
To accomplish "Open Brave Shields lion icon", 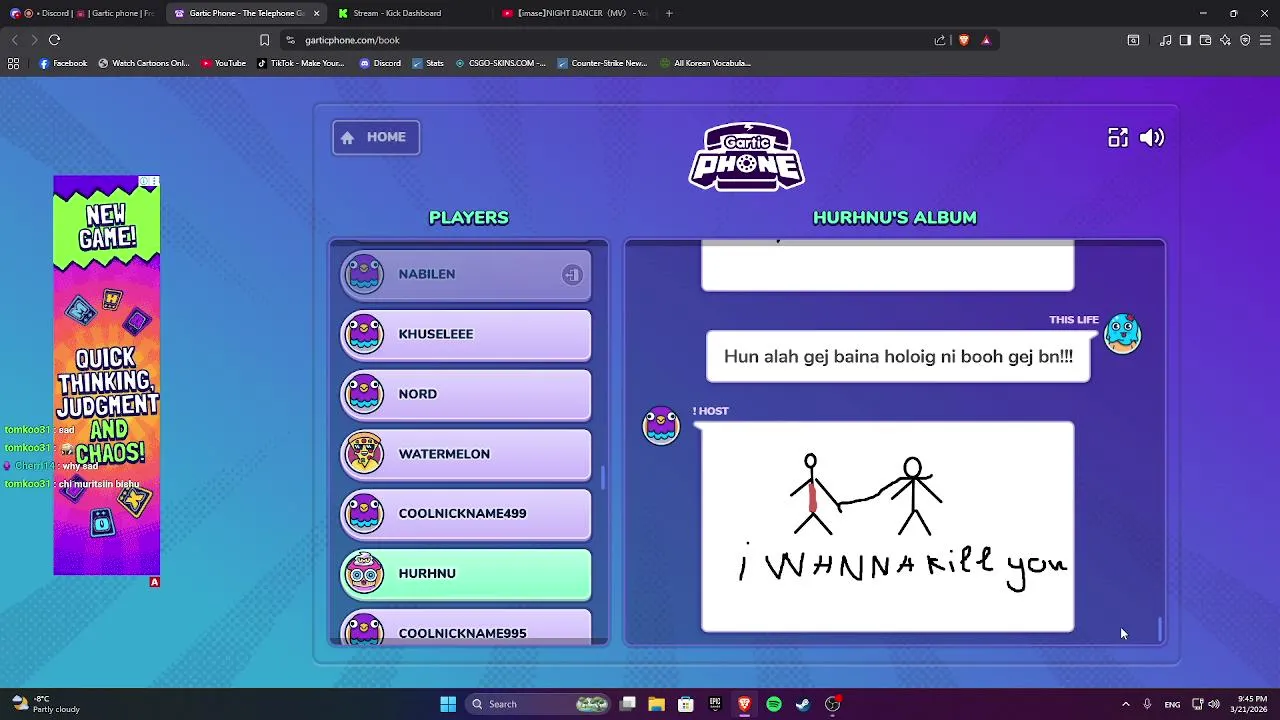I will pyautogui.click(x=964, y=40).
